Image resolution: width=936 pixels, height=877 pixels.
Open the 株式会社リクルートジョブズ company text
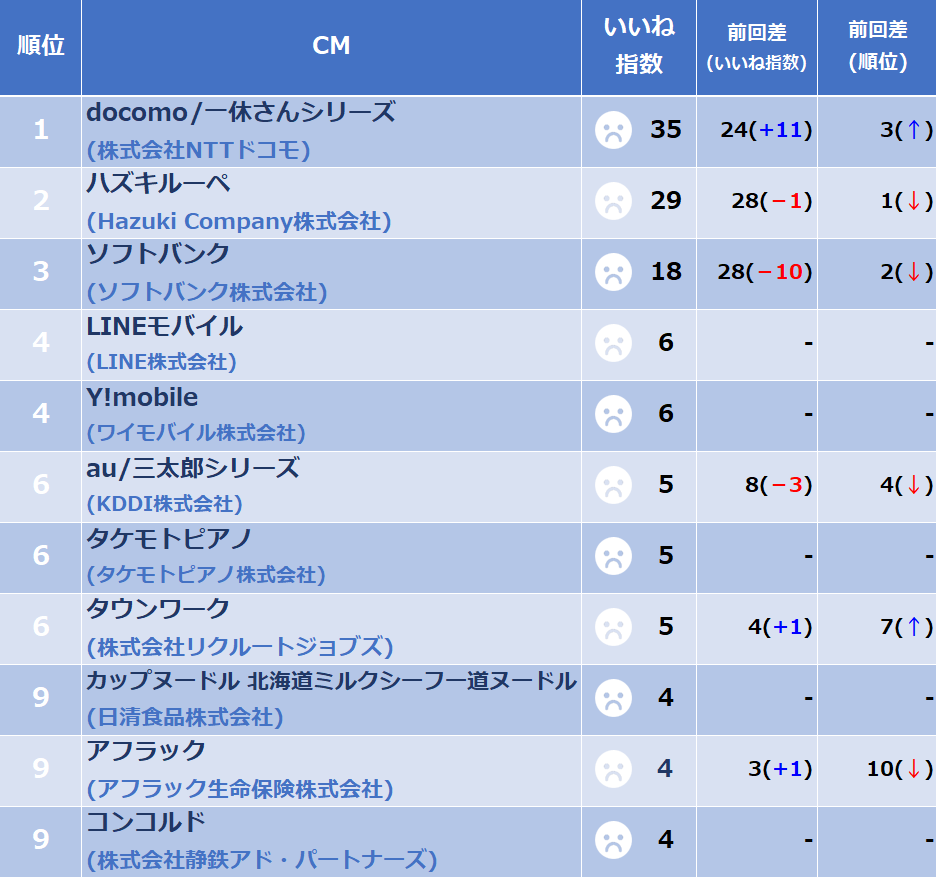[240, 647]
